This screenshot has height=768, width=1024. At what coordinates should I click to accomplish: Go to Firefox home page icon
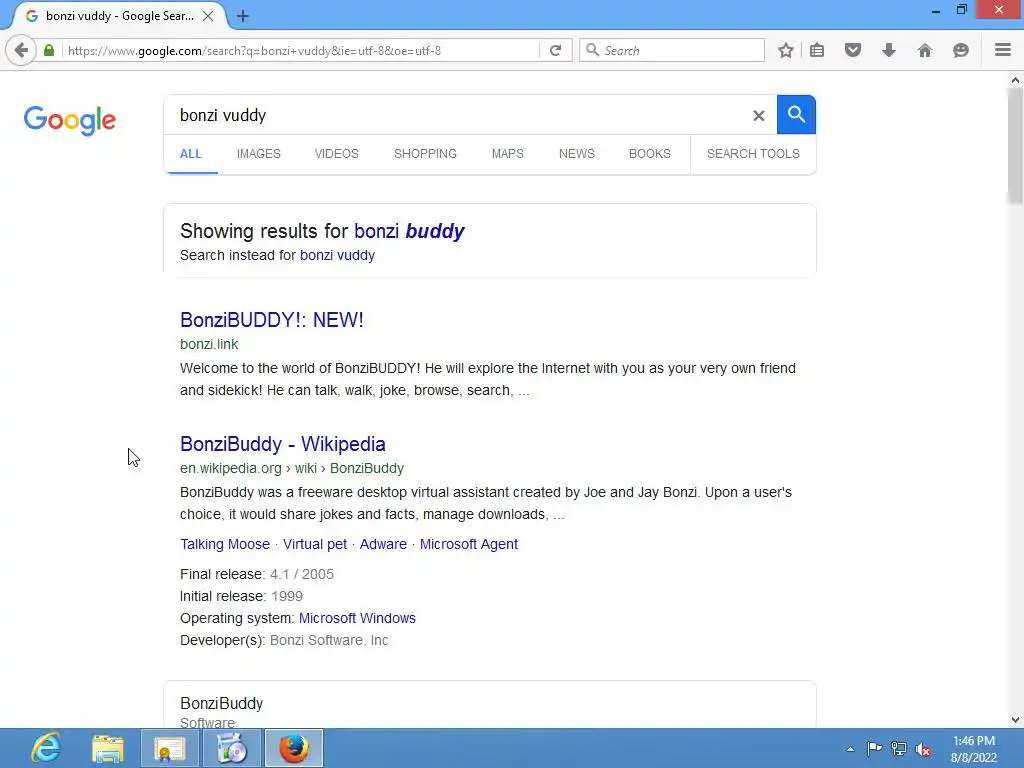pos(925,50)
